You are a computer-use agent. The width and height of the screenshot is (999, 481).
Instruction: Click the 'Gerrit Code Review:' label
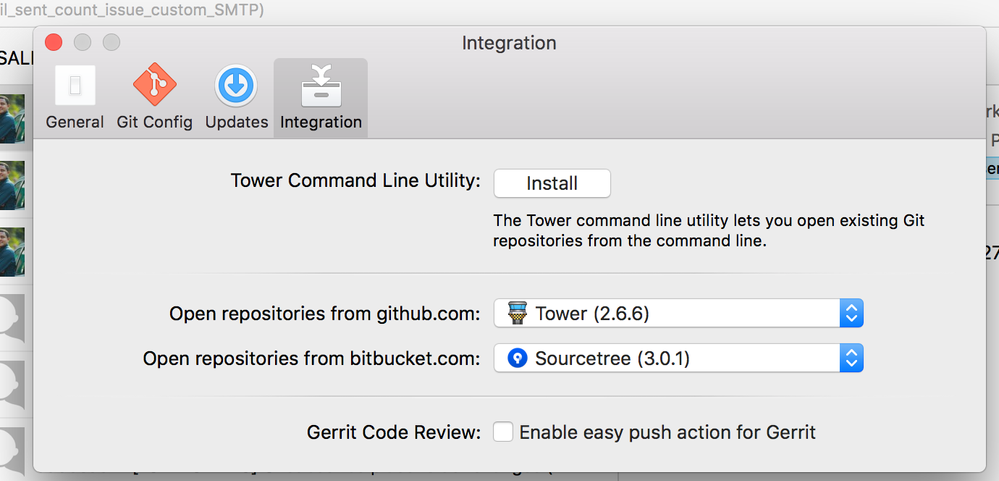tap(394, 433)
